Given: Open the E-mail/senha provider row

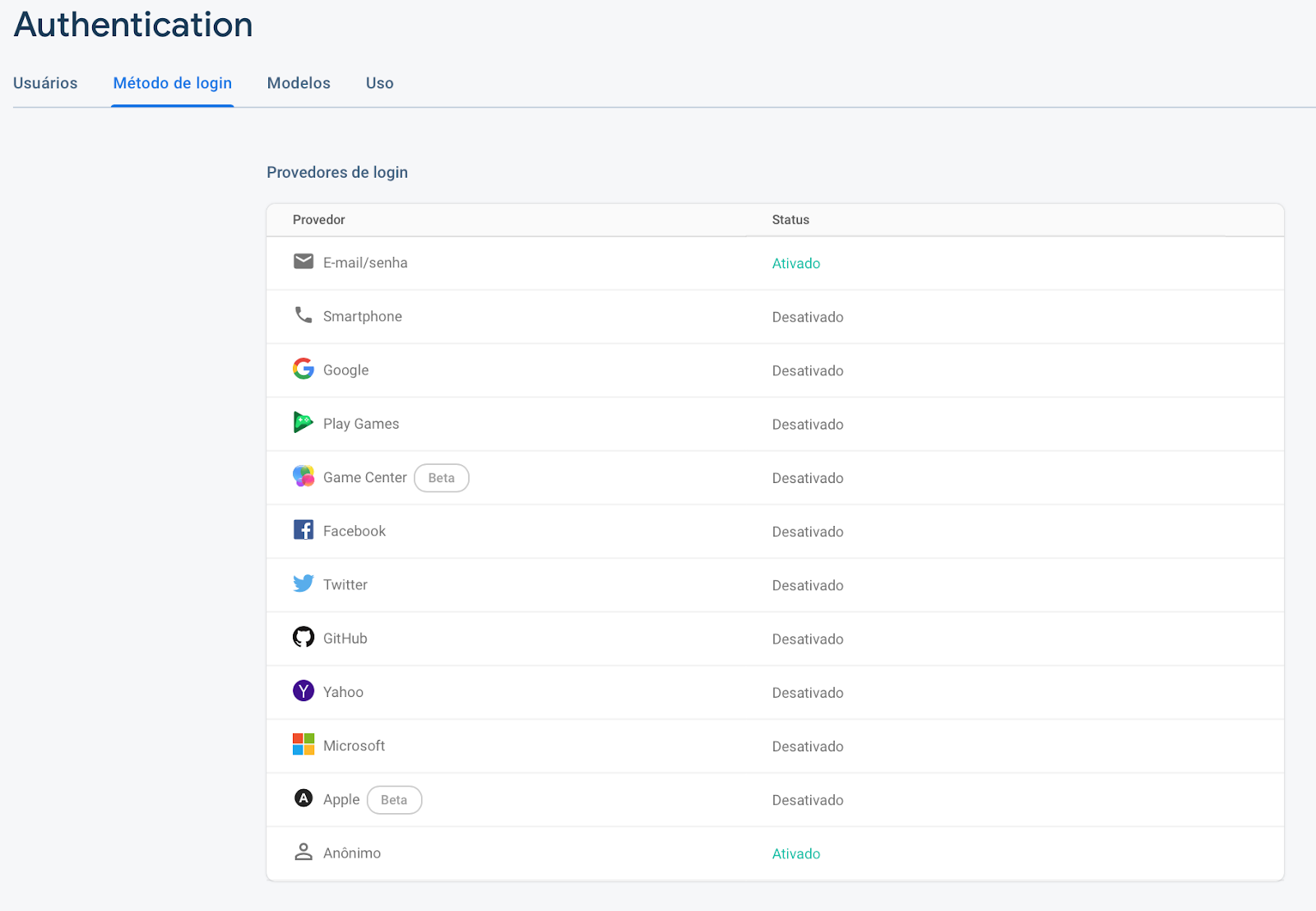Looking at the screenshot, I should pos(775,263).
